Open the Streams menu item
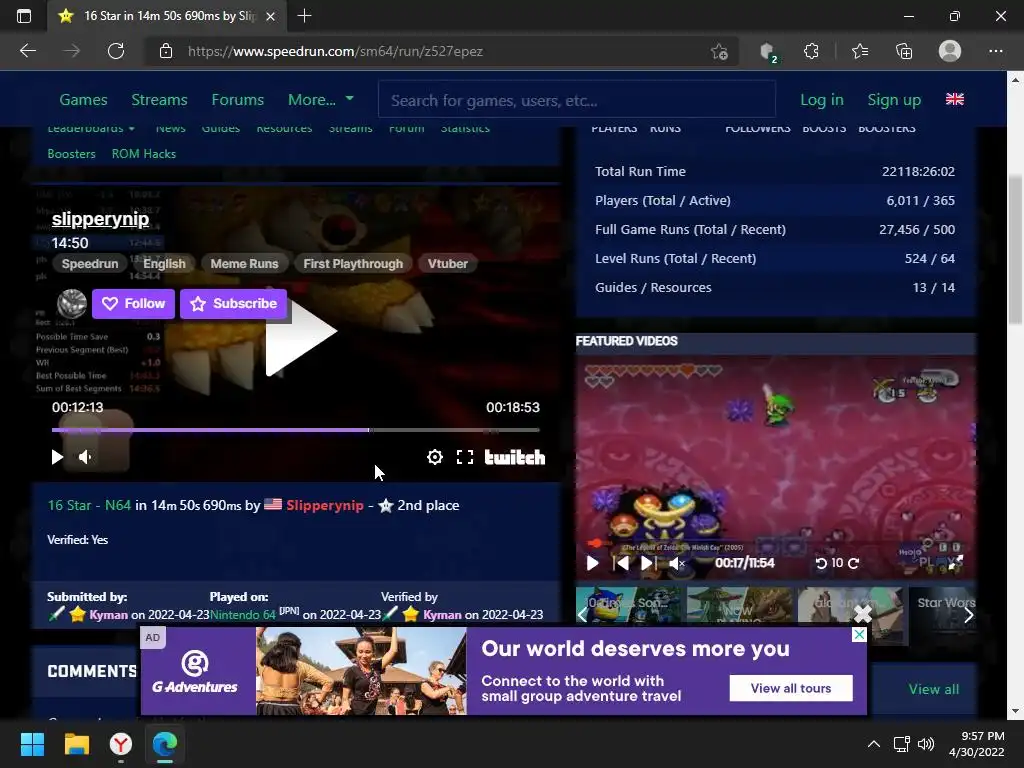The height and width of the screenshot is (768, 1024). click(x=159, y=100)
